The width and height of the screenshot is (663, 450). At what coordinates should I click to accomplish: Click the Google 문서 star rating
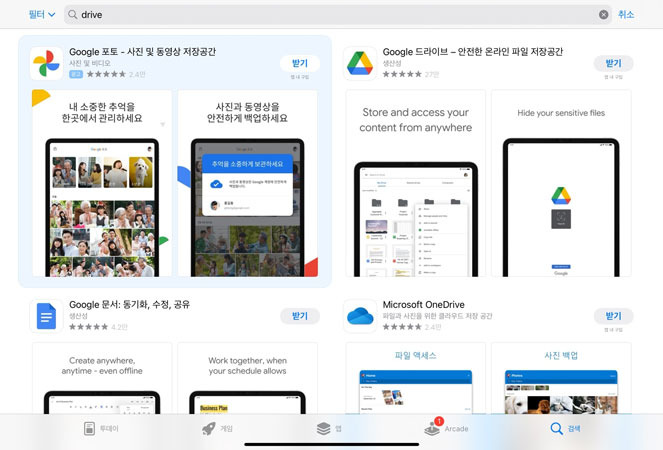[x=88, y=327]
